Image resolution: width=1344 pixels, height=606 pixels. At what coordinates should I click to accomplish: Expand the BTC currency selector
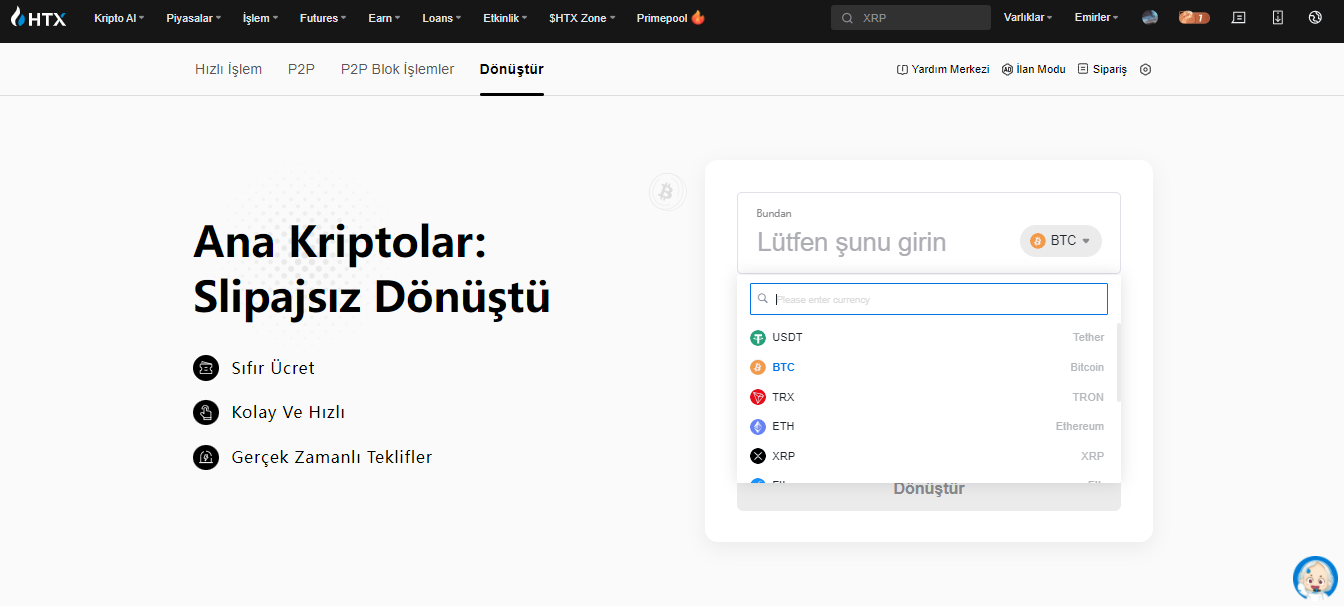[x=1061, y=241]
